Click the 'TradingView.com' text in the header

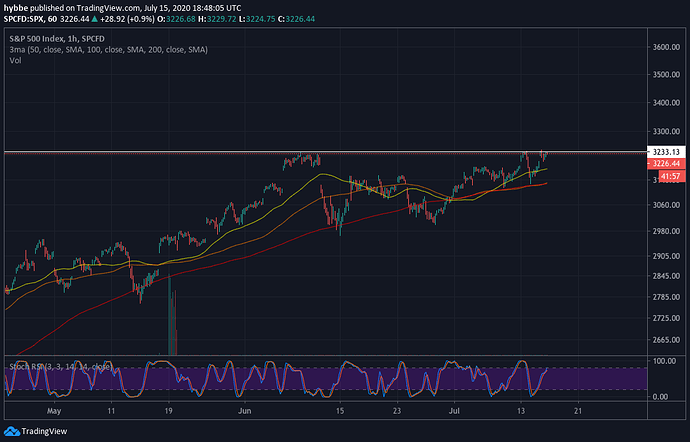point(108,8)
